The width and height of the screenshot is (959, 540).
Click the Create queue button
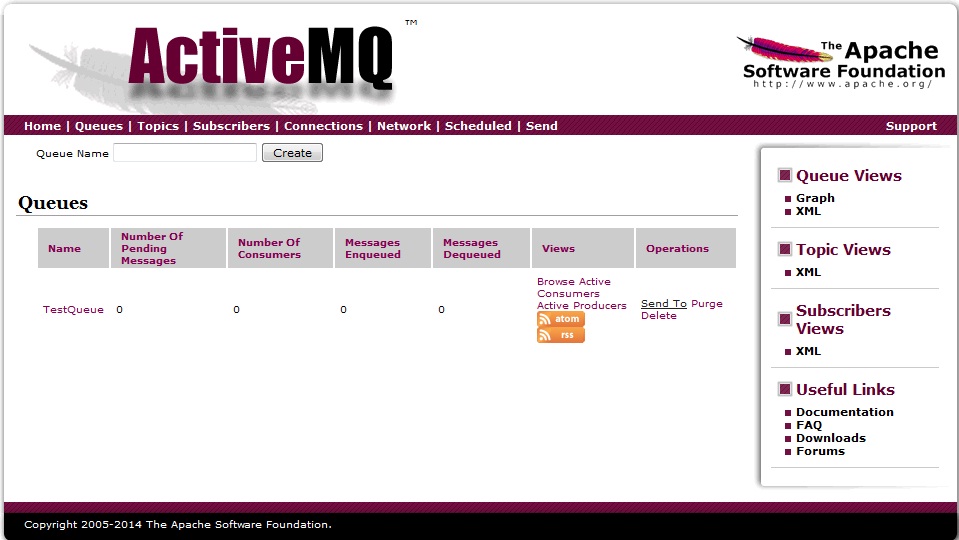(292, 153)
